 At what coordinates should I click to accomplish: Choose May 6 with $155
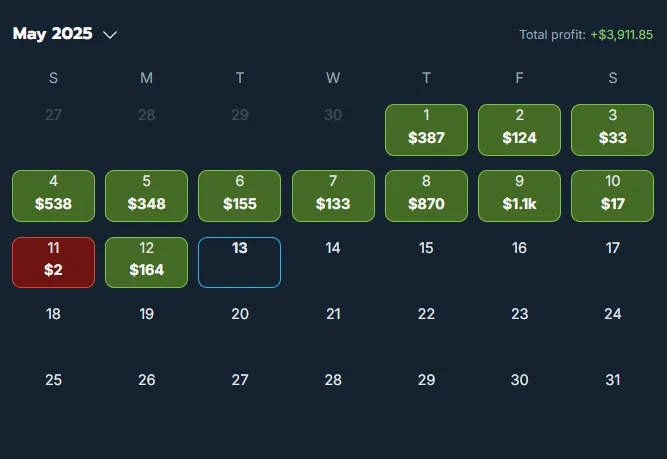click(x=239, y=196)
